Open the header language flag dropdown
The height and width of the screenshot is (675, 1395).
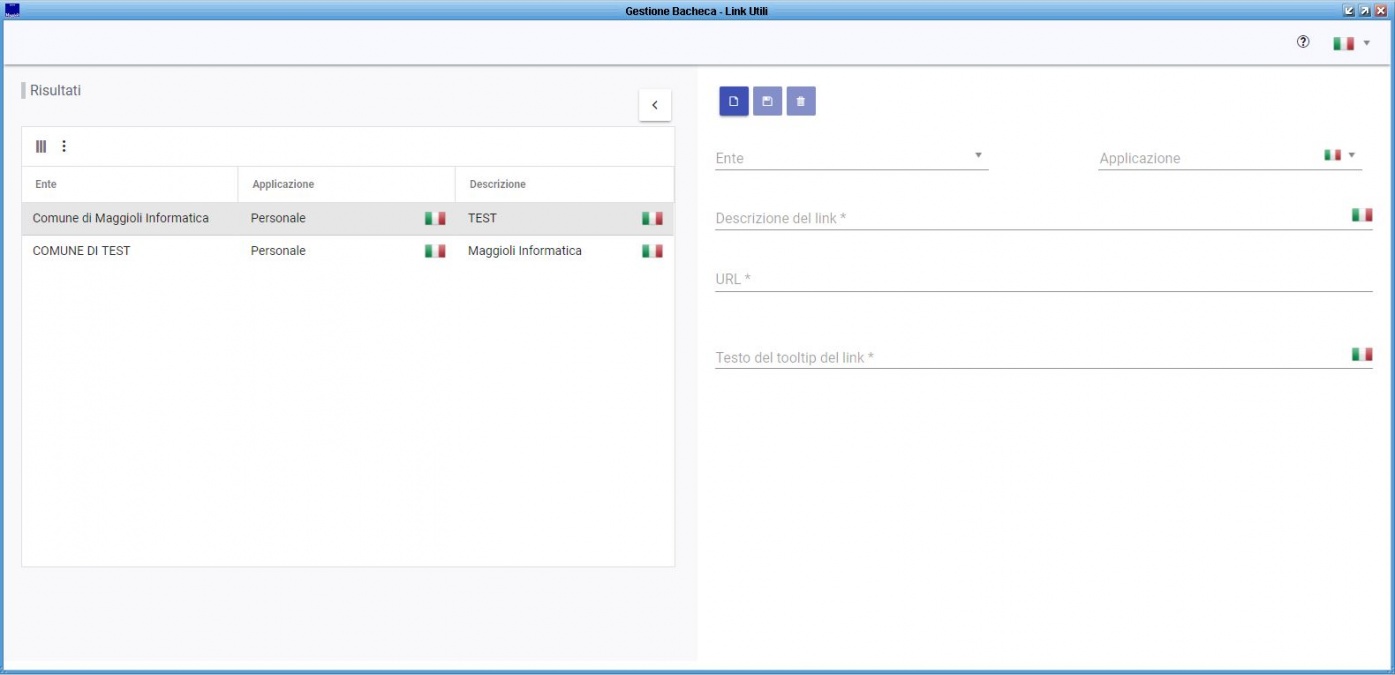1352,44
